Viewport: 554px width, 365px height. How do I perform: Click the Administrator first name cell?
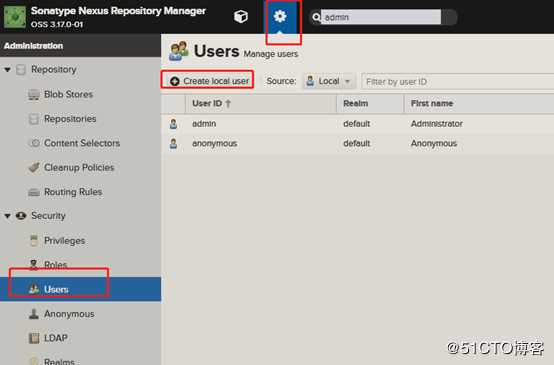[437, 124]
